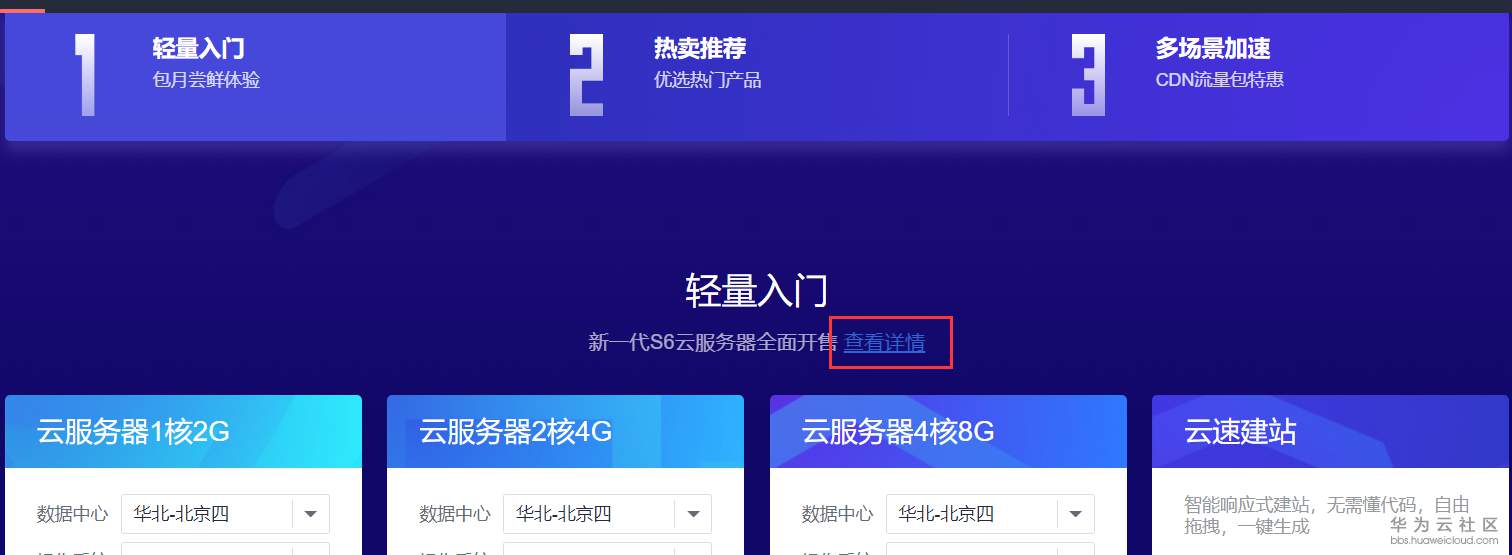Open dropdown arrow for 1核2G data center
This screenshot has width=1512, height=555.
click(310, 514)
